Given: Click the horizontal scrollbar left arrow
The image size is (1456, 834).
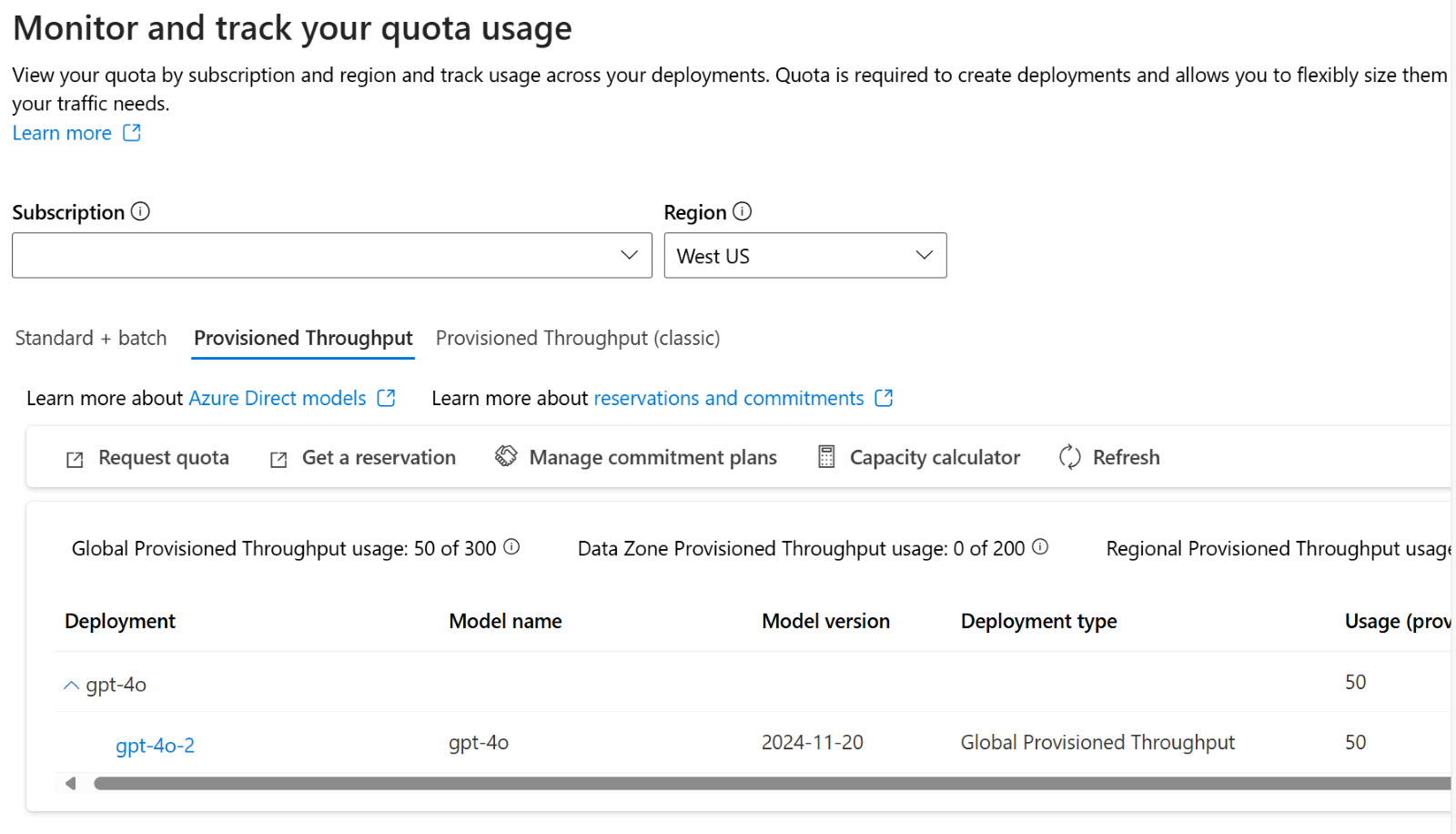Looking at the screenshot, I should pos(70,783).
